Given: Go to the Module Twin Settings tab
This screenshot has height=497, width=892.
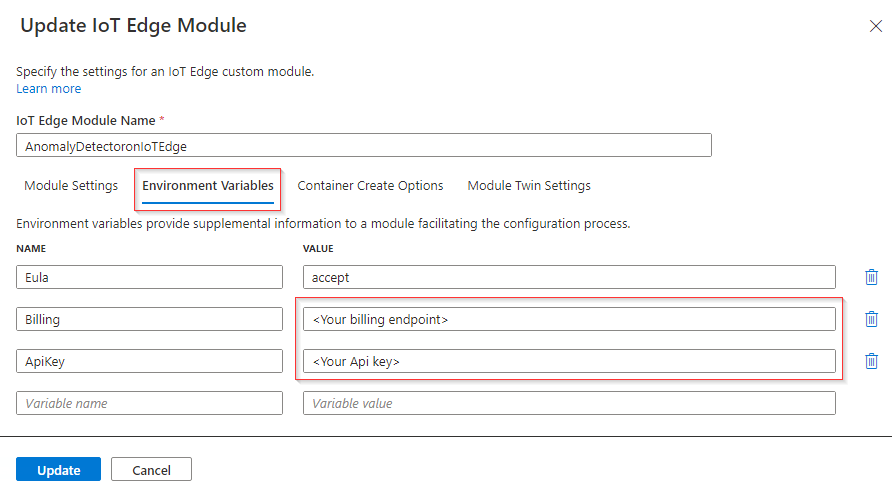Looking at the screenshot, I should pos(529,186).
